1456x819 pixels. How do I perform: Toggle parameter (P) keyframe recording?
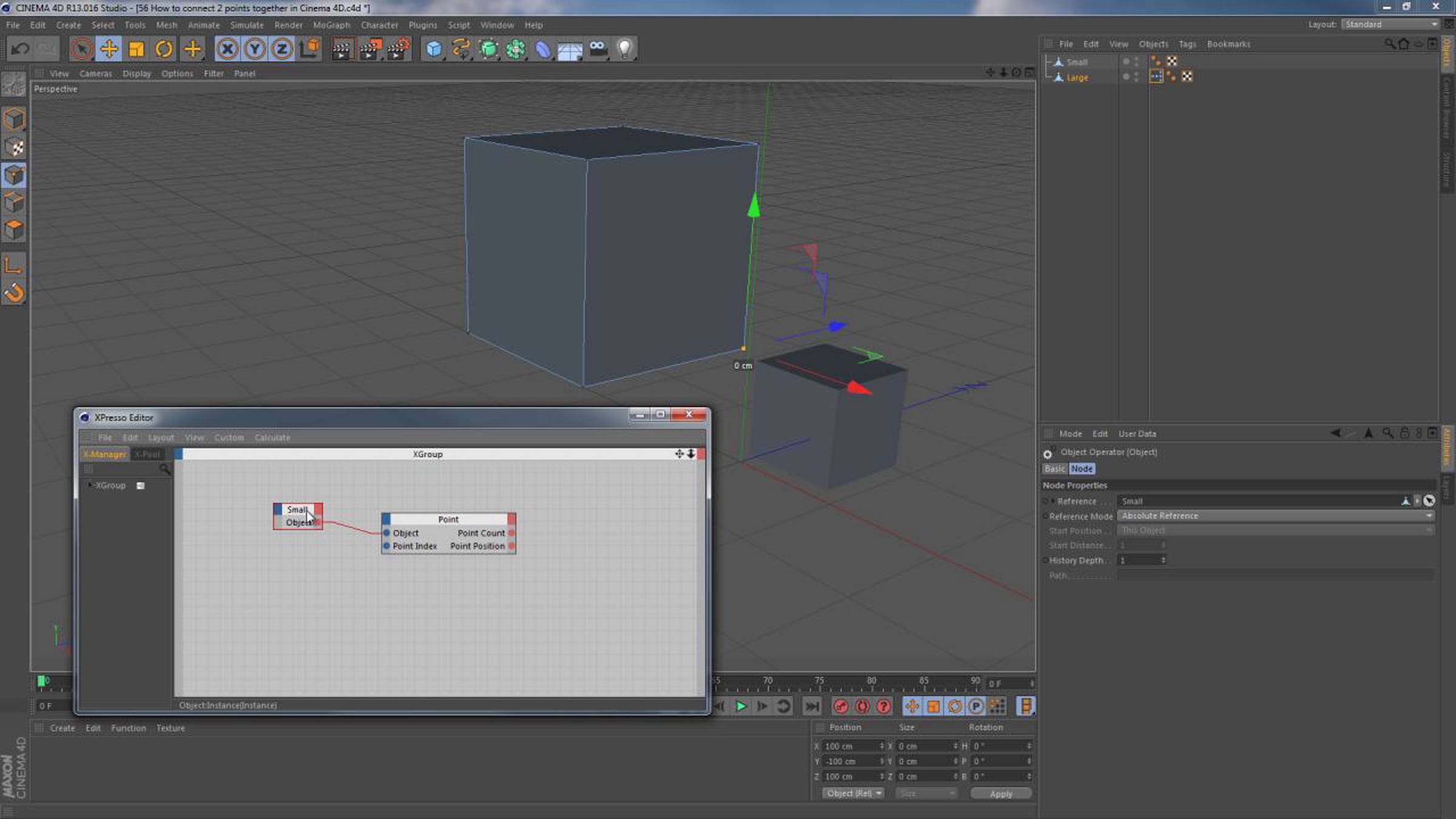[x=976, y=706]
